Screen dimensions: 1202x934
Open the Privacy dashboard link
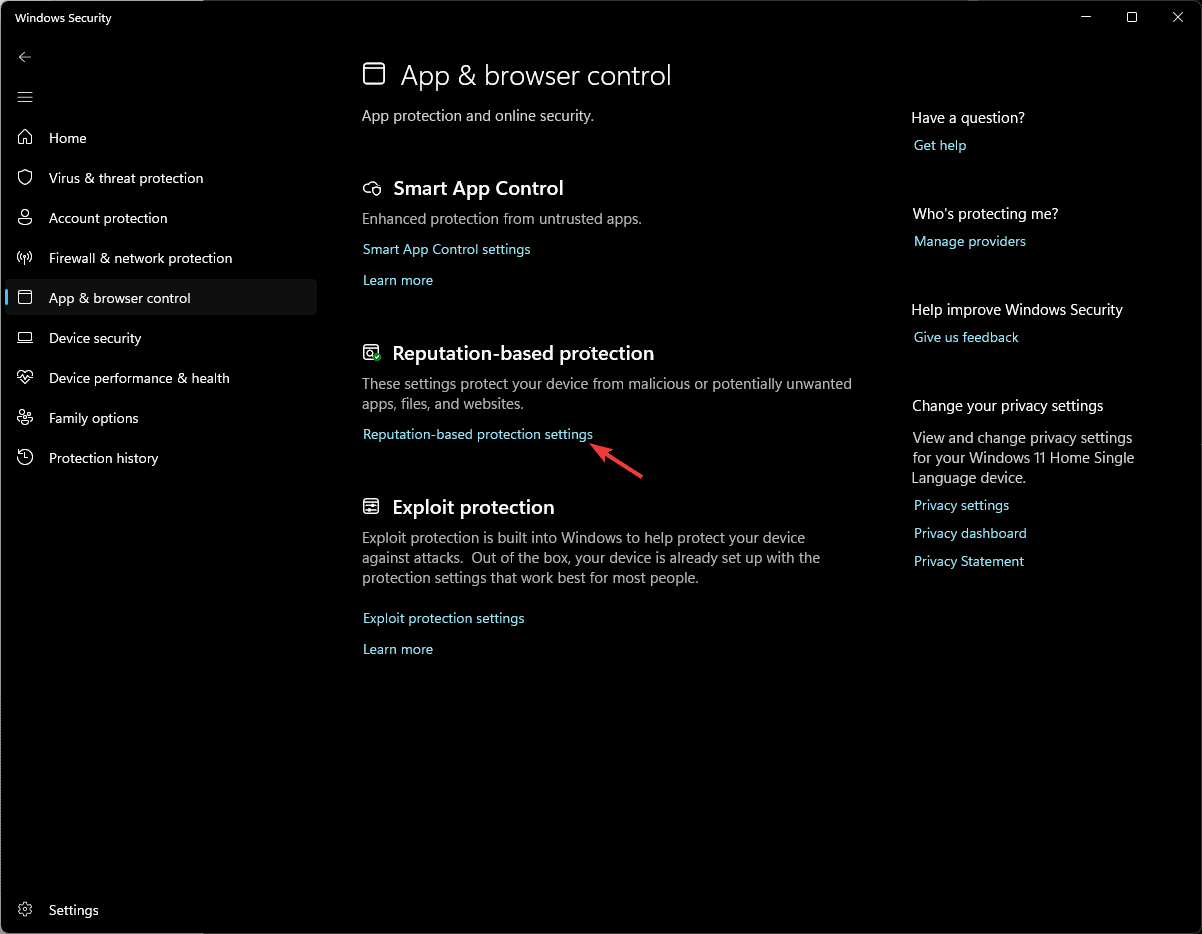coord(970,533)
